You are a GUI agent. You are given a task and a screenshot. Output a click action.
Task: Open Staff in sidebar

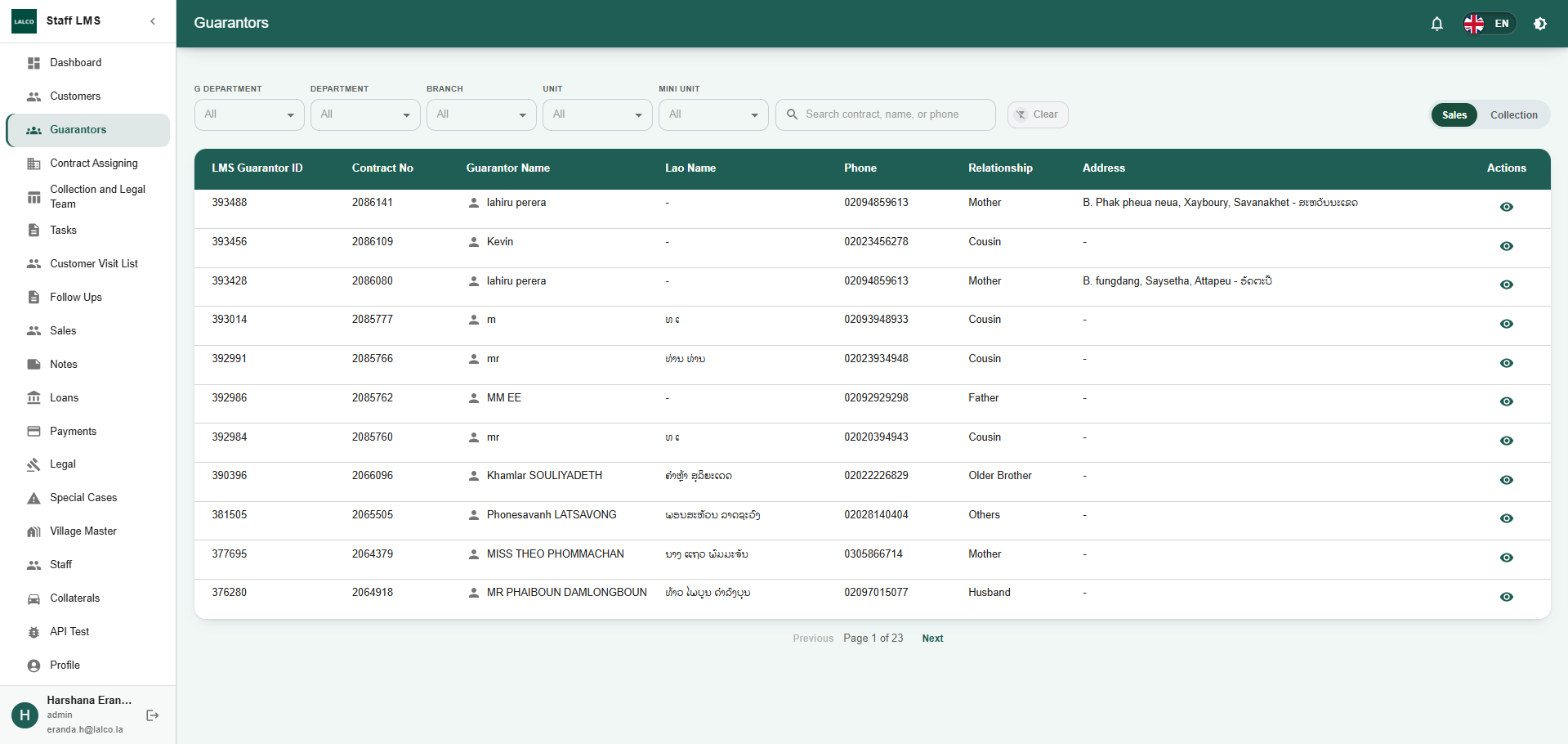(x=88, y=565)
